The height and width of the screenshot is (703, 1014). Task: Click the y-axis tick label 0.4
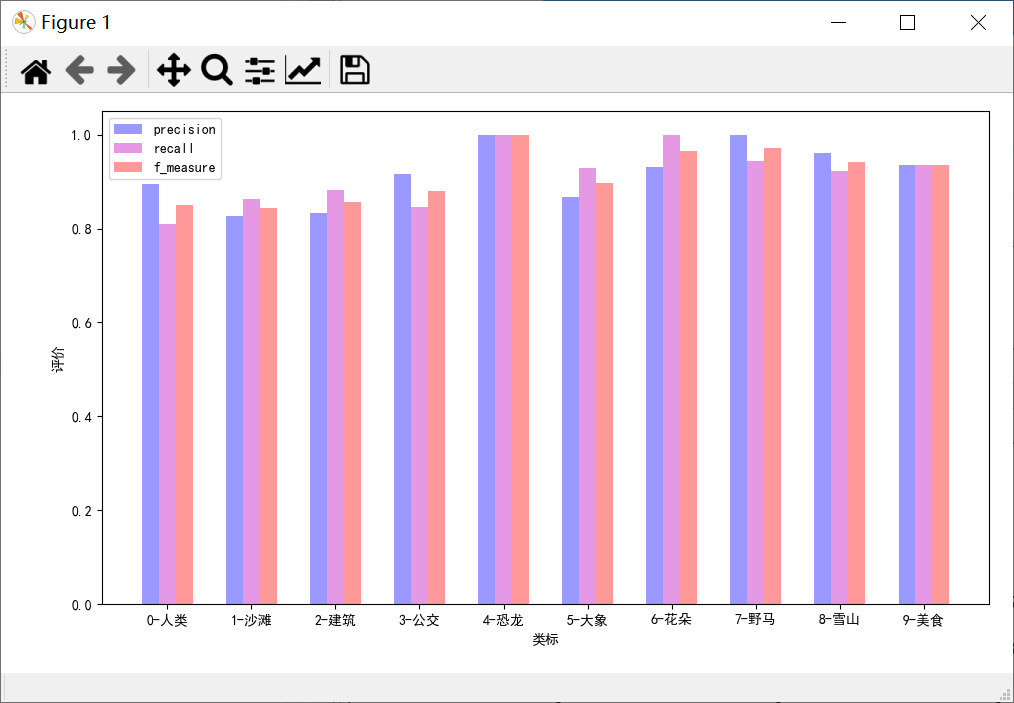coord(81,417)
